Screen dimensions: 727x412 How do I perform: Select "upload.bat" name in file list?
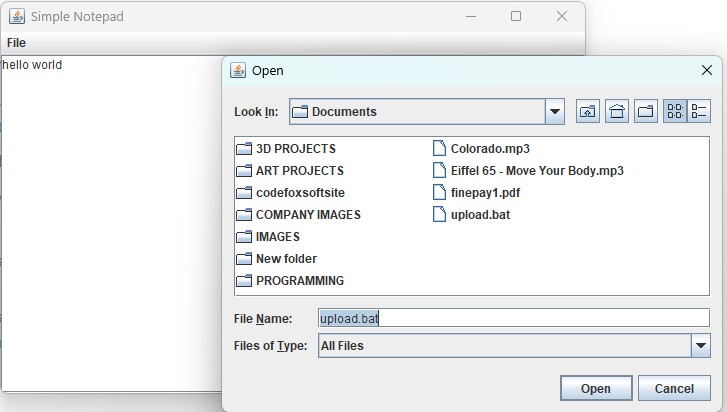pos(480,215)
